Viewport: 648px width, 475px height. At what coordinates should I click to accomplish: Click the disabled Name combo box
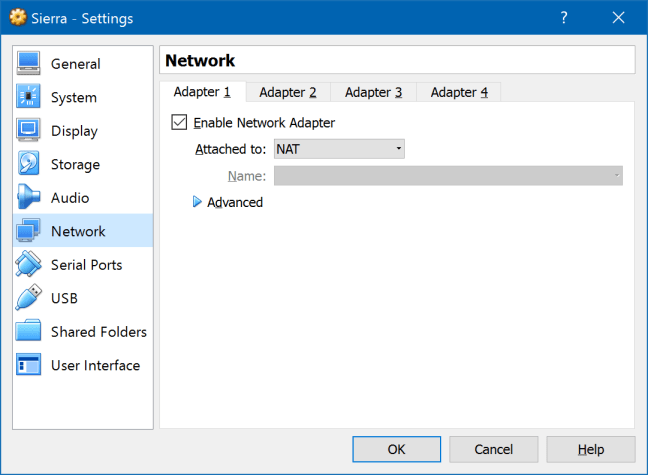[448, 176]
